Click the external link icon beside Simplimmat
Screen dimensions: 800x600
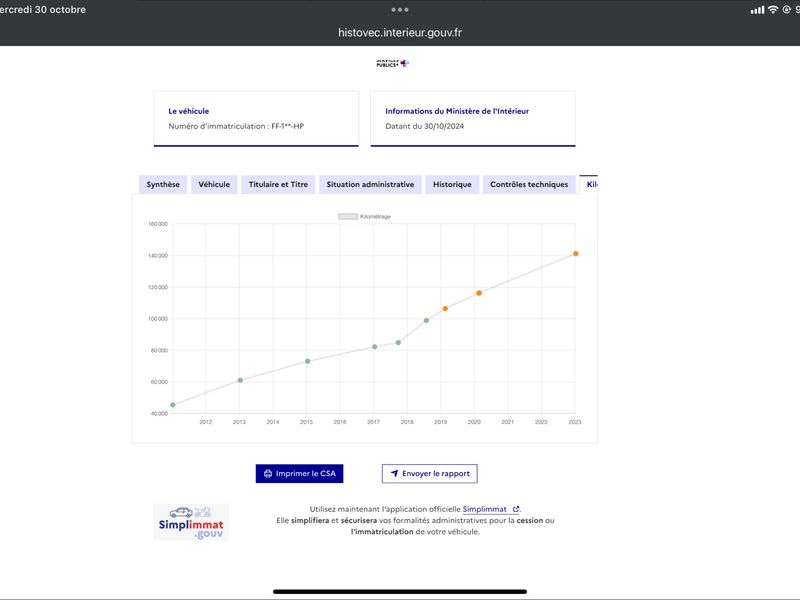click(x=516, y=509)
